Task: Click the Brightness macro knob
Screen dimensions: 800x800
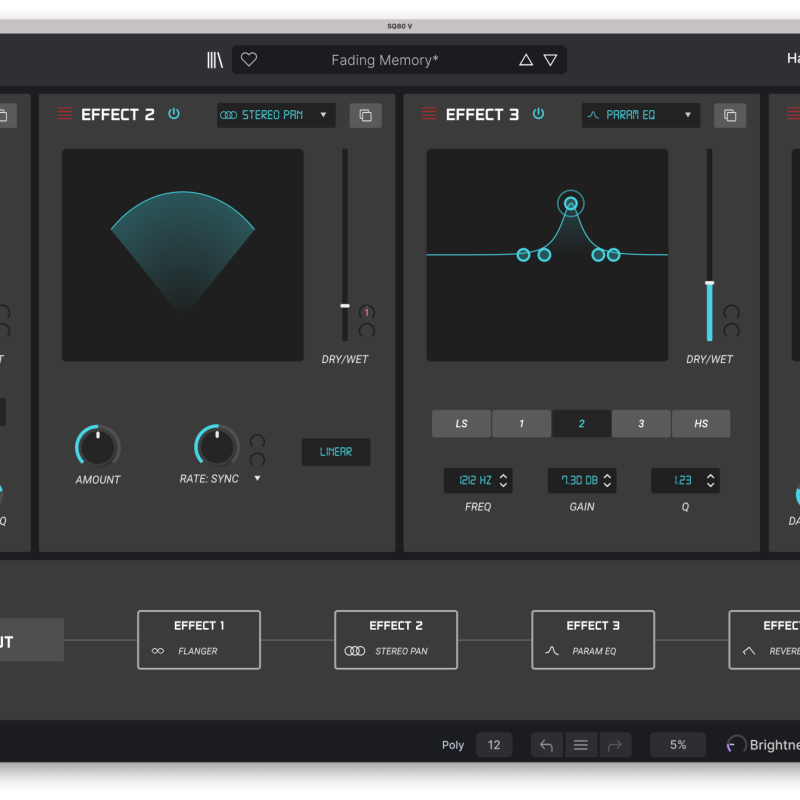Action: click(x=736, y=745)
